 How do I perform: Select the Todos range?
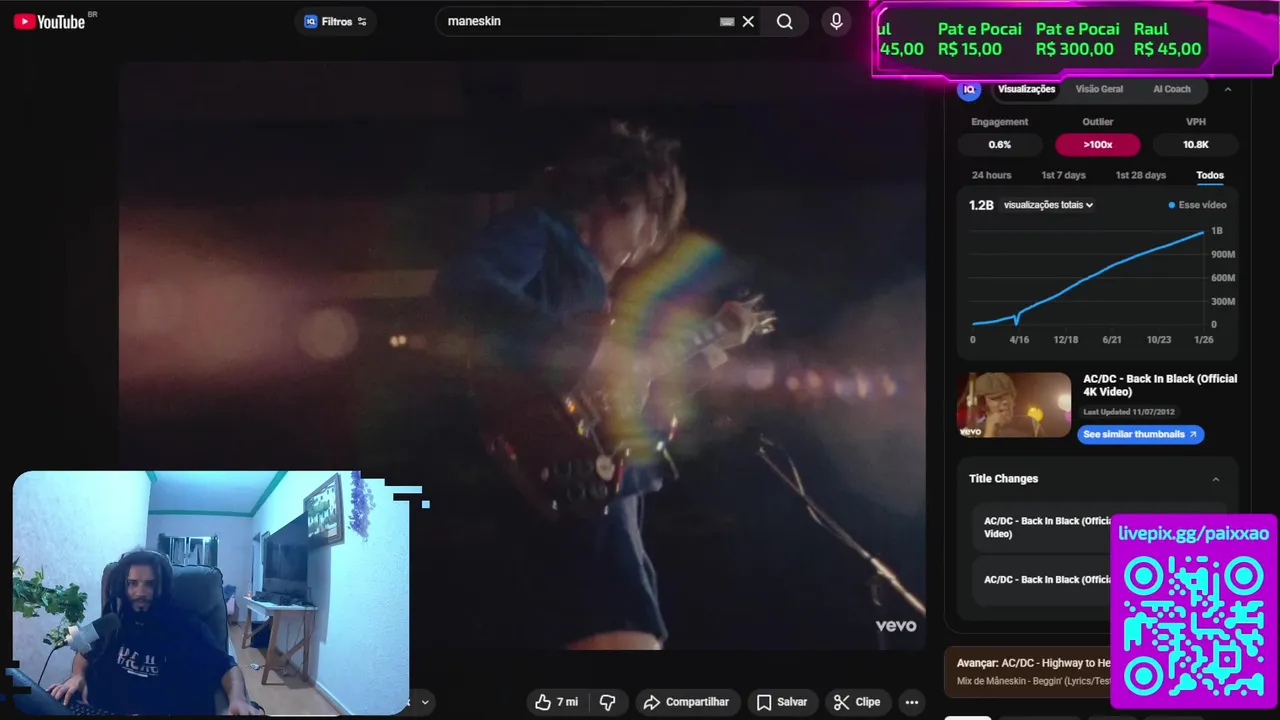coord(1210,175)
